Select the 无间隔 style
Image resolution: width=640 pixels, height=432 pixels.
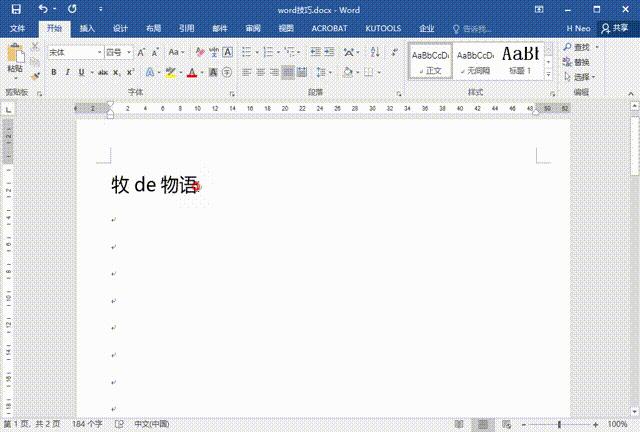[475, 61]
